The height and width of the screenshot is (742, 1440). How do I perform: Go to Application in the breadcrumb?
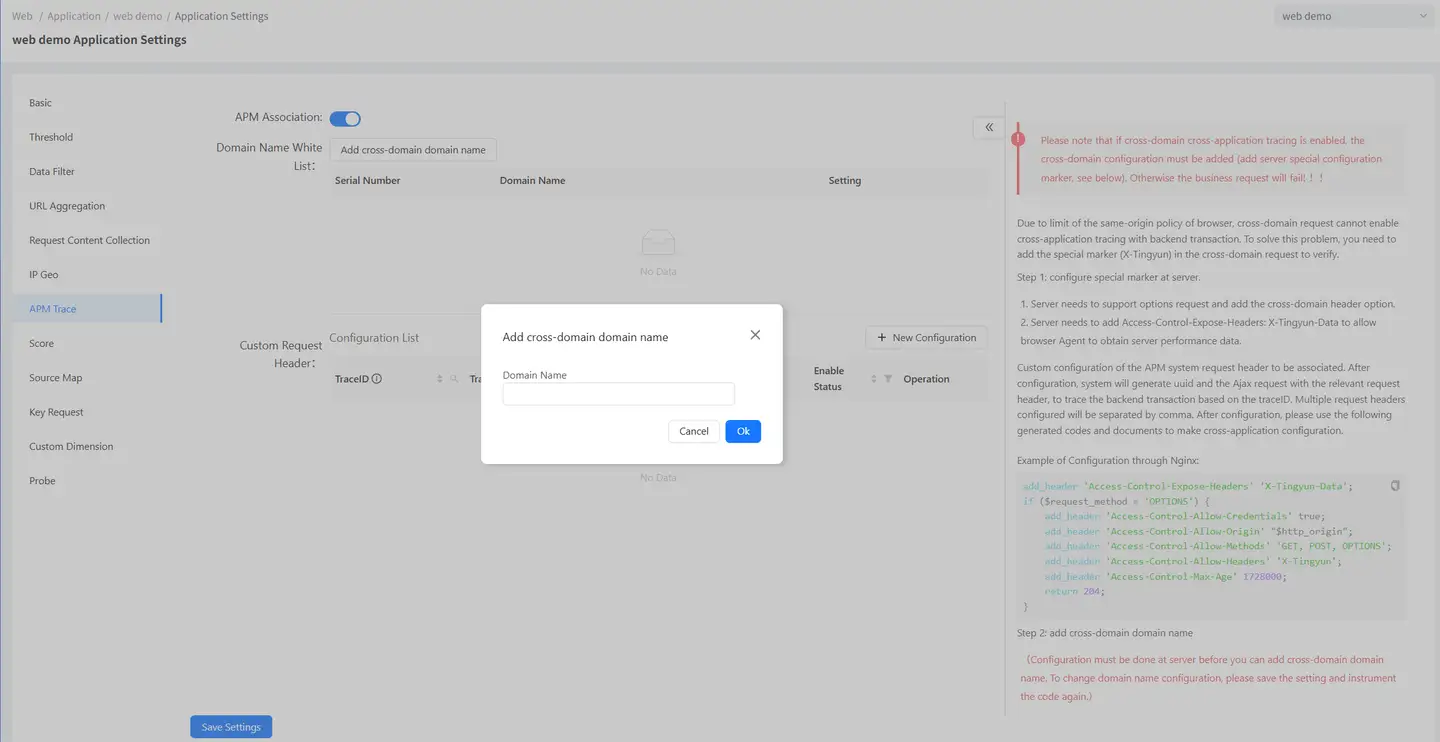point(74,16)
